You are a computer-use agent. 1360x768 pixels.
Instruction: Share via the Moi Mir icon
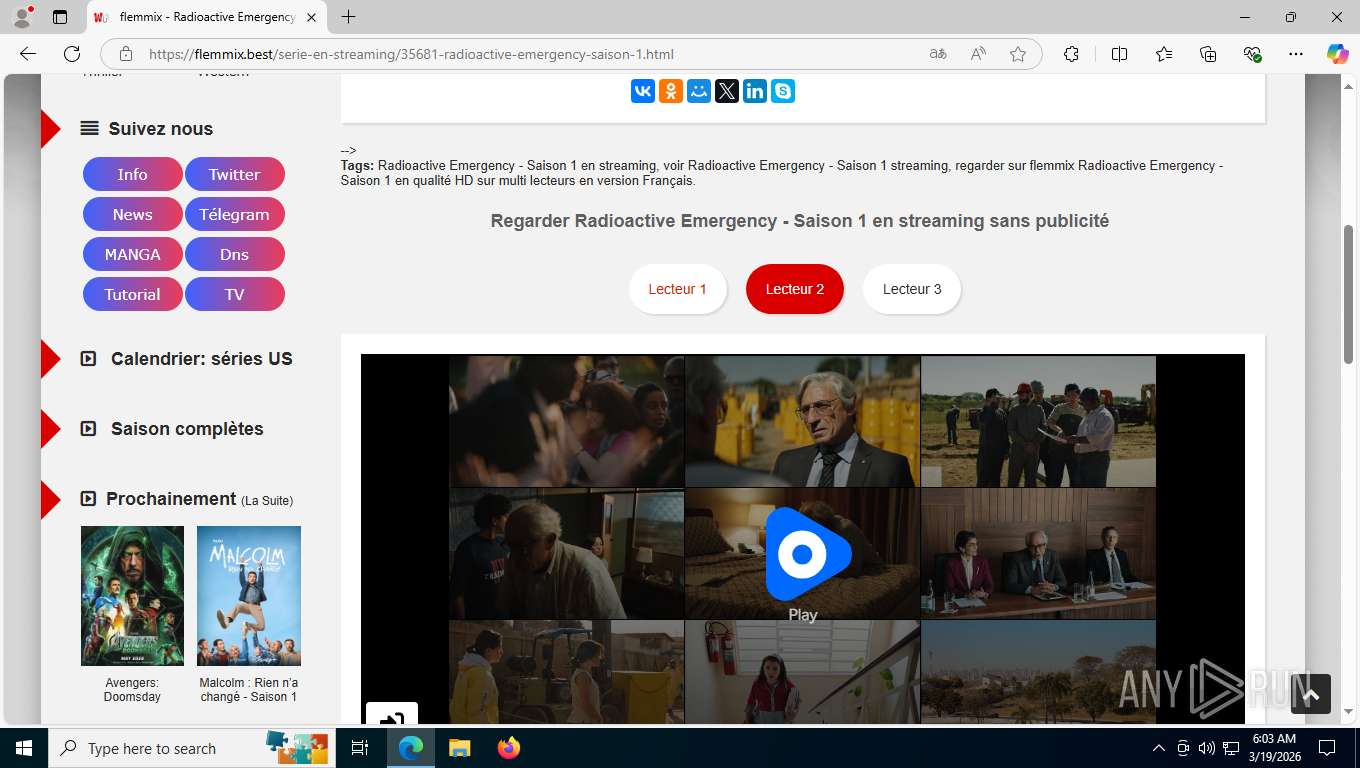[x=699, y=91]
